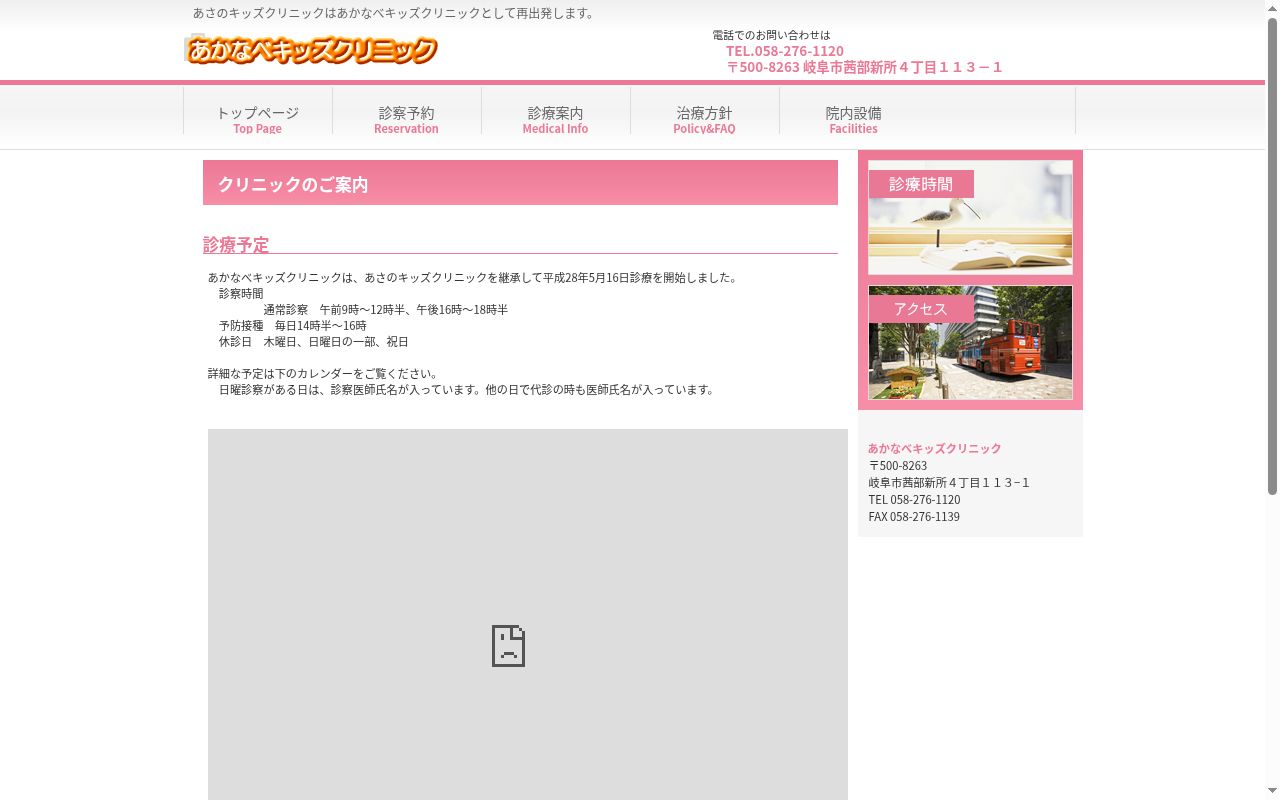Open the トップページ Top Page menu
Viewport: 1280px width, 800px height.
258,119
